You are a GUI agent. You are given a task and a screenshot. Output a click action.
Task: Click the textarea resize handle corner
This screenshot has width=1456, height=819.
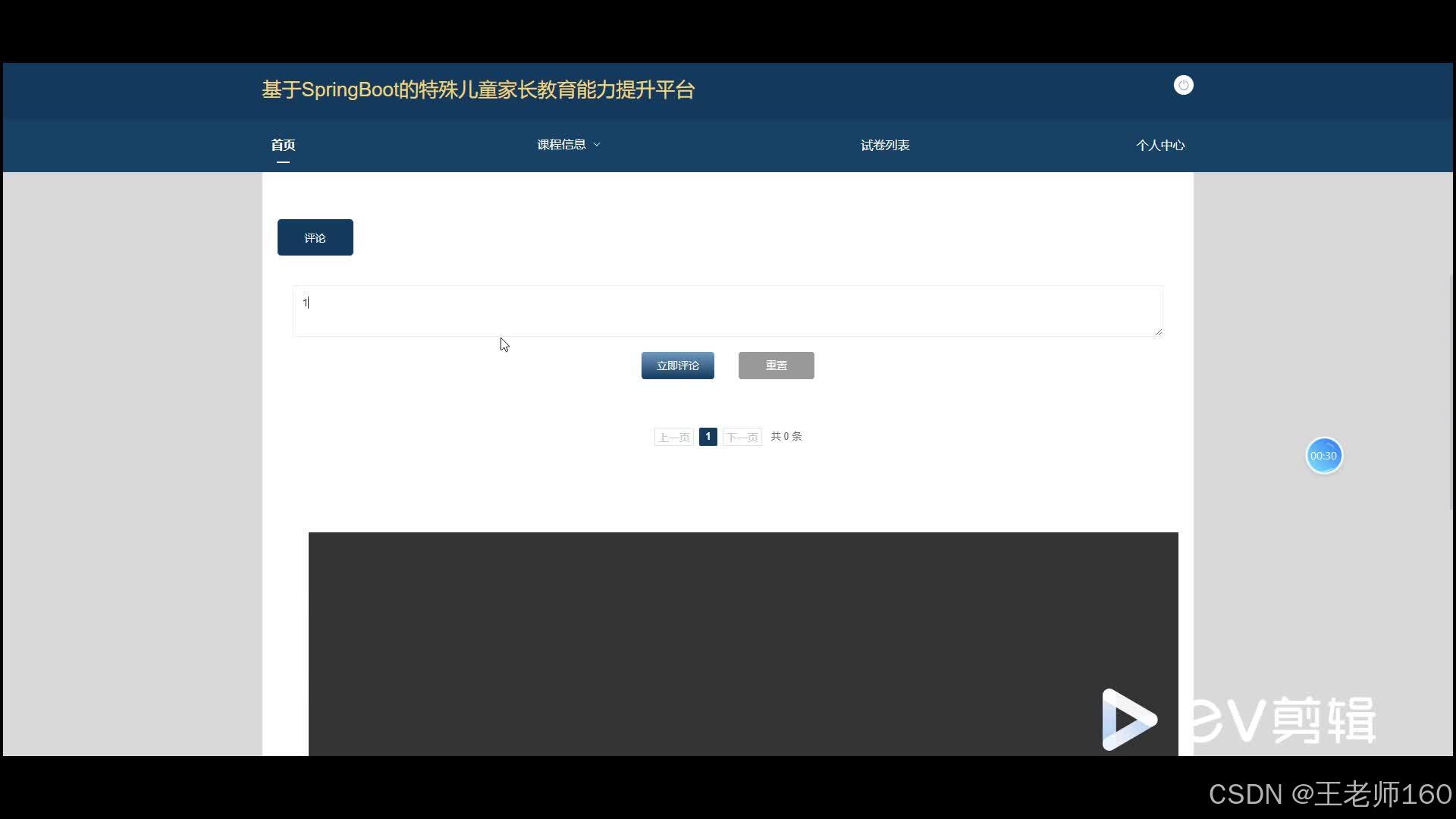[1158, 331]
